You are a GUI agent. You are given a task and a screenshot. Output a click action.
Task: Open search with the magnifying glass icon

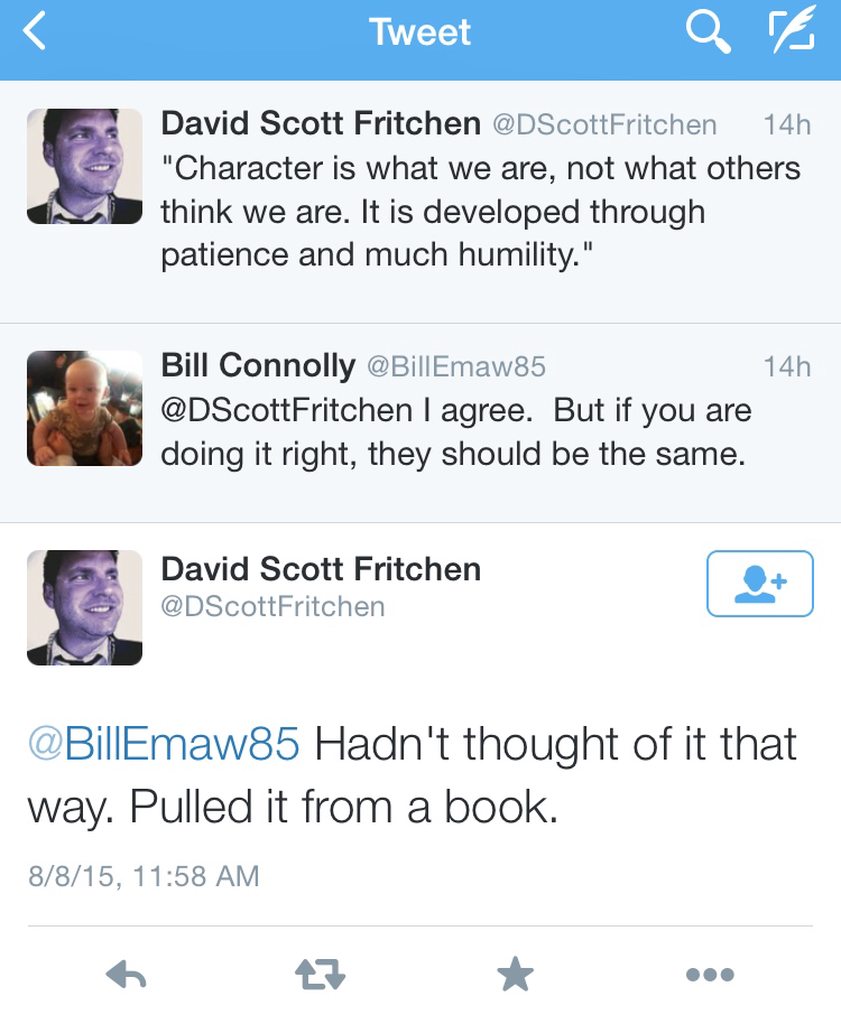click(x=708, y=33)
